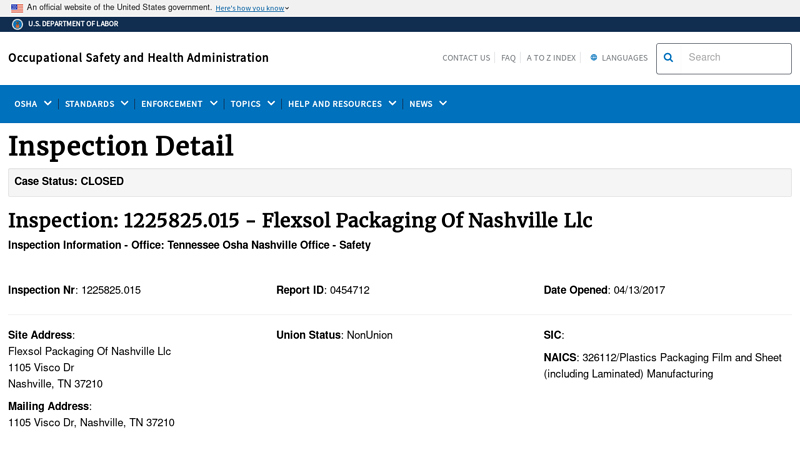This screenshot has width=800, height=450.
Task: Click the US flag icon
Action: click(17, 8)
